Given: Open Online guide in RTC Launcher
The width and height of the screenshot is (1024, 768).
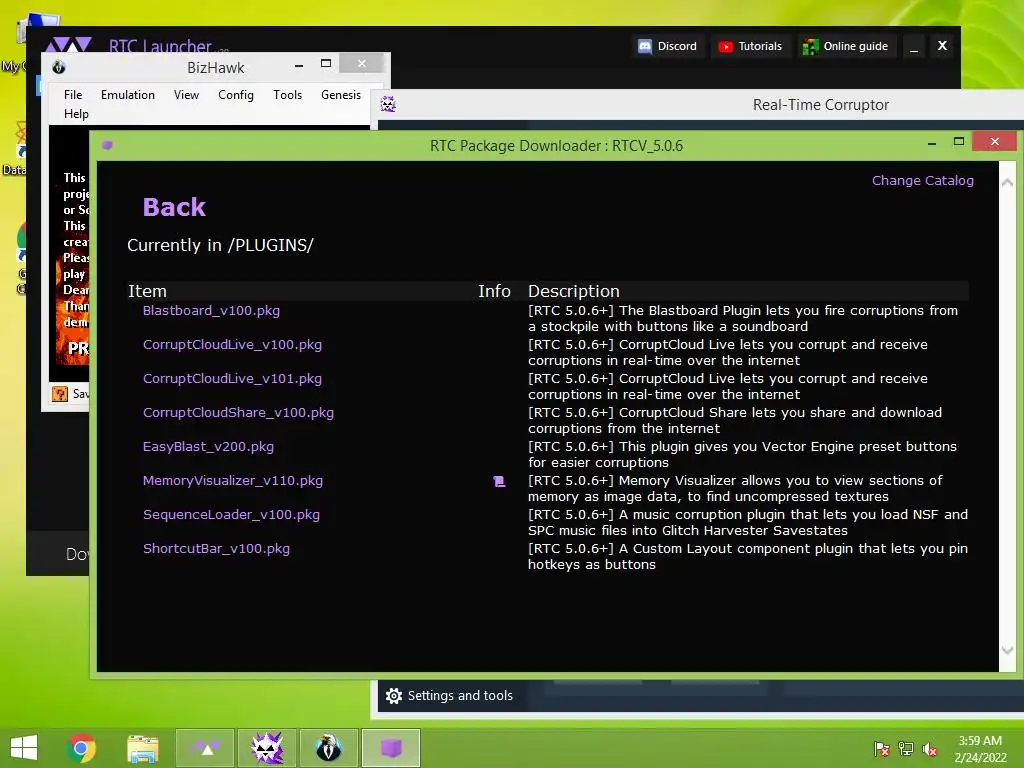Looking at the screenshot, I should pos(846,46).
